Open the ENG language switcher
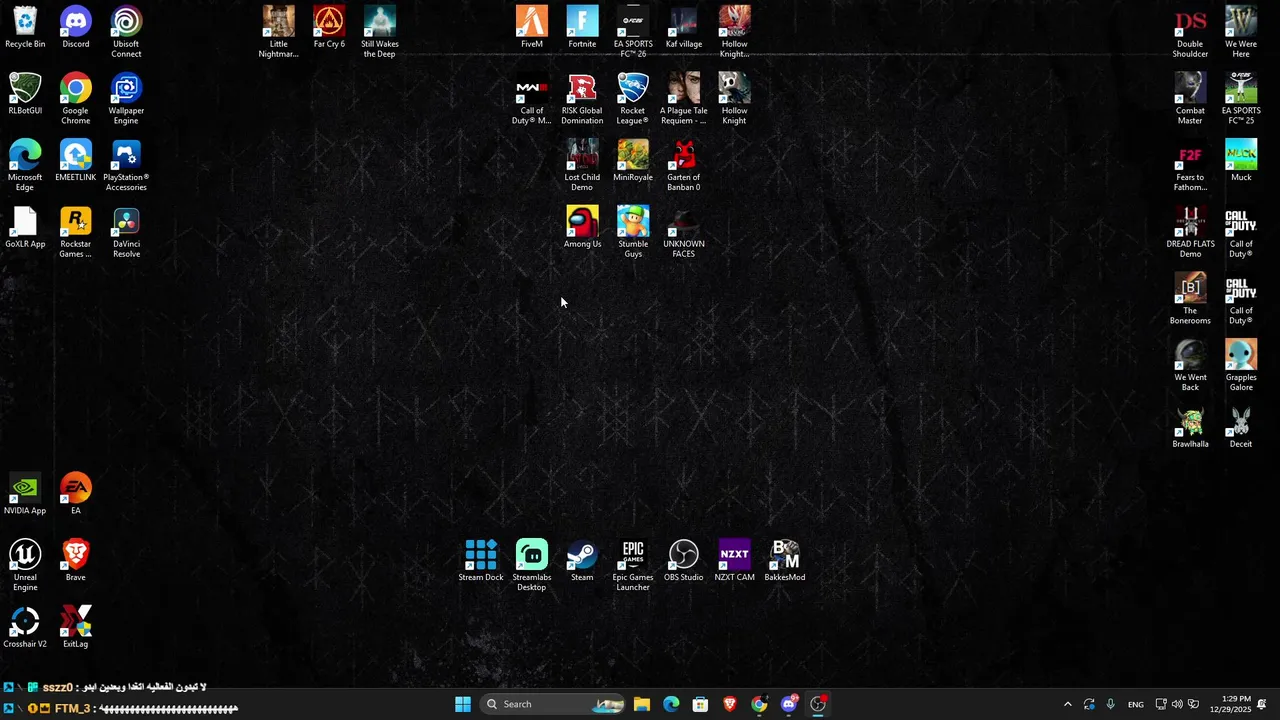Image resolution: width=1280 pixels, height=720 pixels. [1136, 704]
